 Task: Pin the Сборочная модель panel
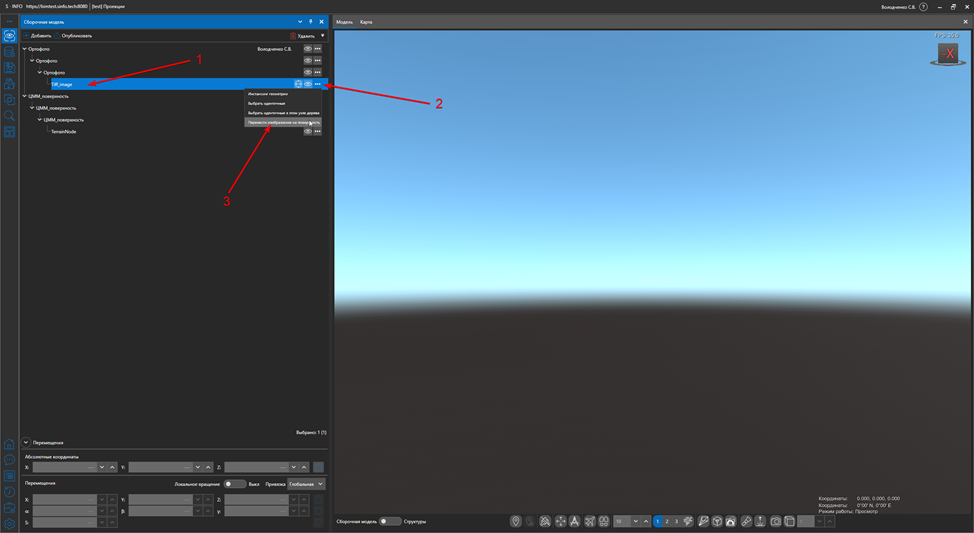click(311, 22)
